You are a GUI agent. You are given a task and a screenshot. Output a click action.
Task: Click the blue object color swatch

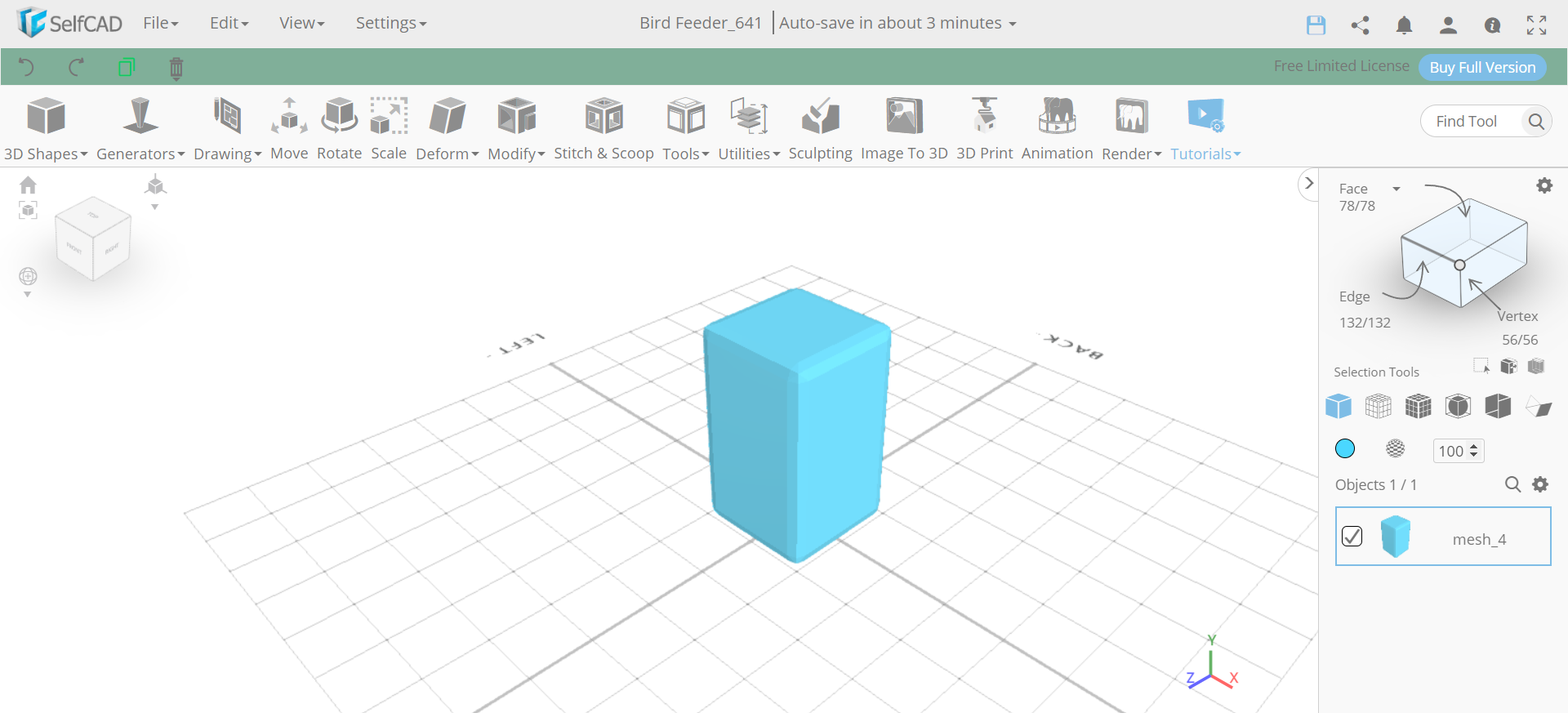1345,448
